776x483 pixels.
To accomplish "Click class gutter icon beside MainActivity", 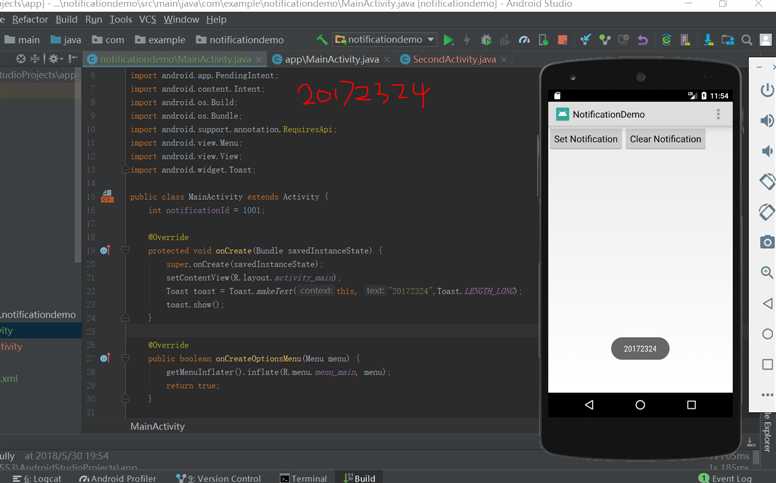I will pos(107,196).
